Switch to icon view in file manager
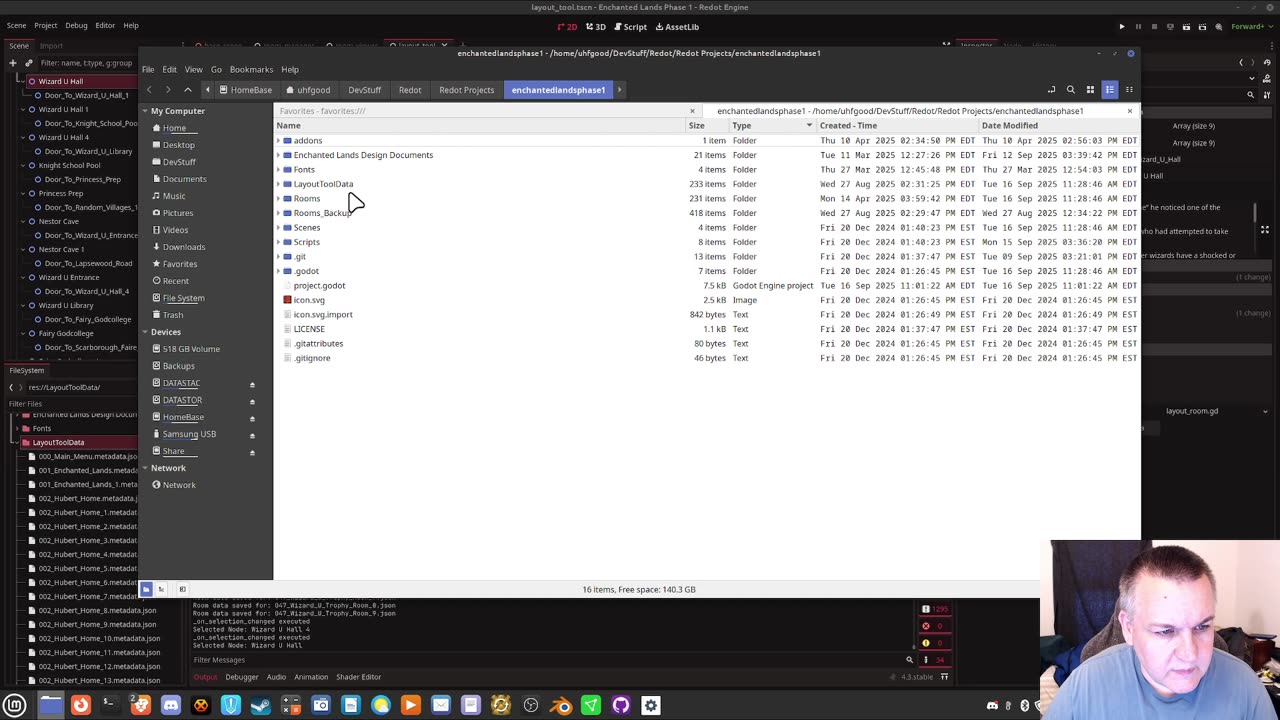Screen dimensions: 1280x720 pyautogui.click(x=1090, y=90)
